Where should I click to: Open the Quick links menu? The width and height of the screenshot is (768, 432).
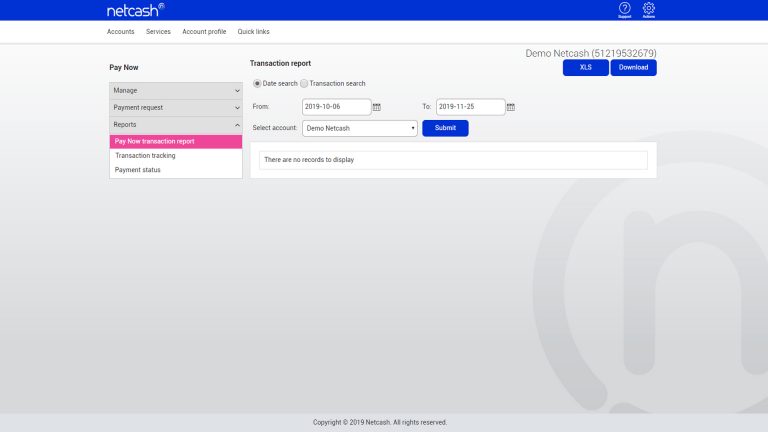point(253,32)
